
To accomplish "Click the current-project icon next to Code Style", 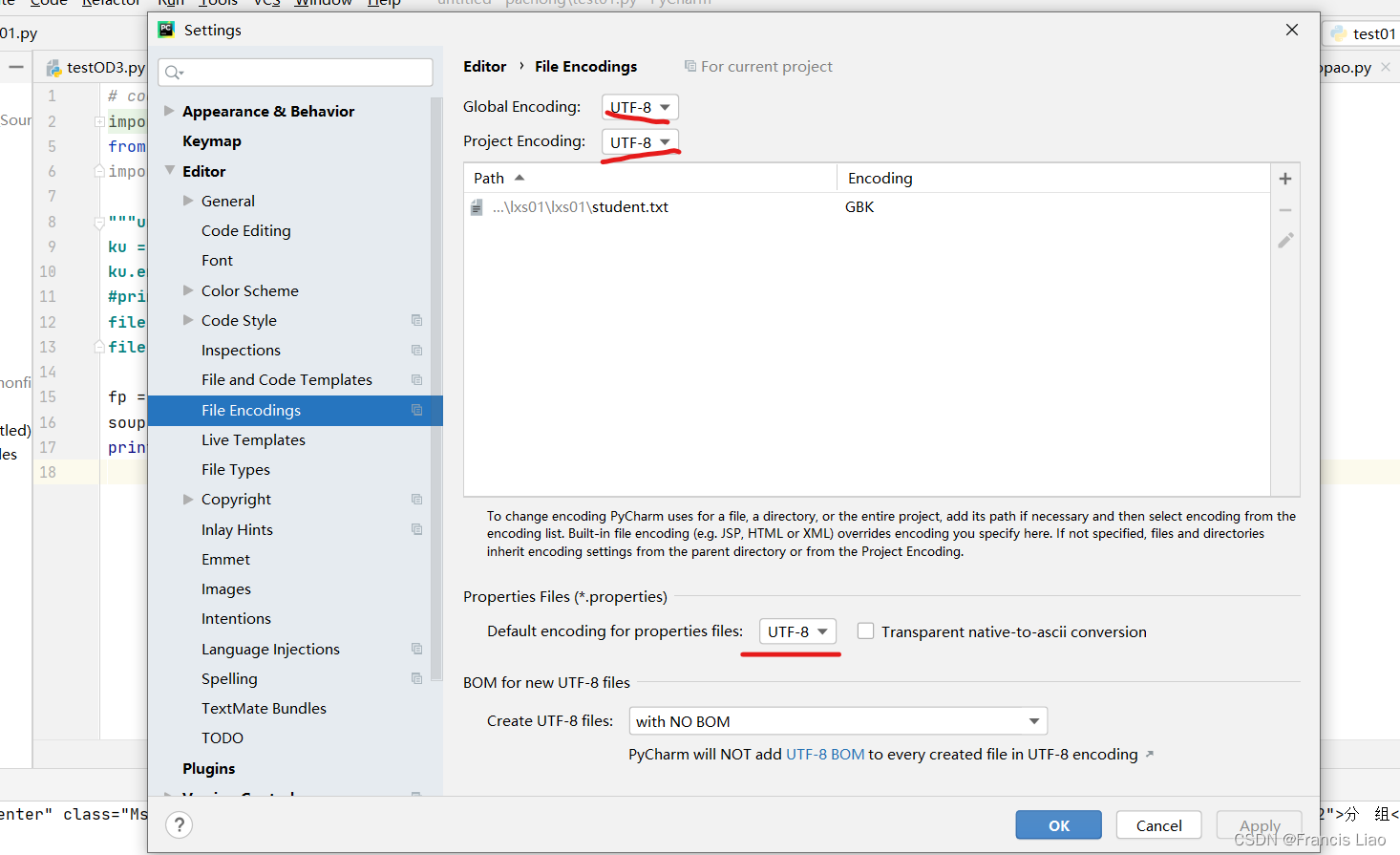I will (x=416, y=320).
